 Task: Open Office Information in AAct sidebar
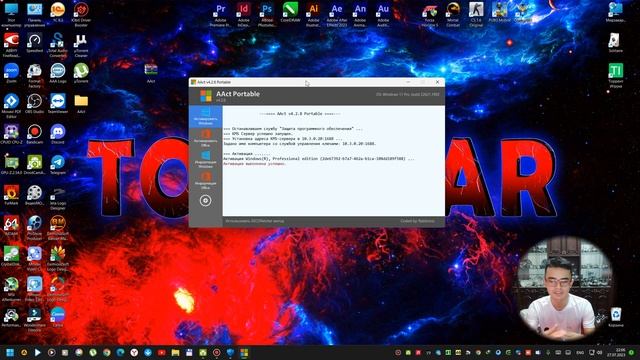(x=205, y=181)
